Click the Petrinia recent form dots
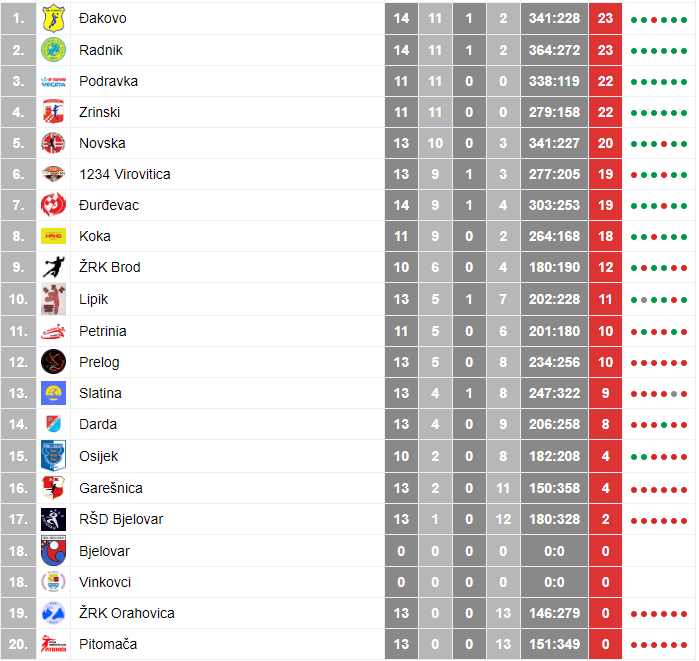This screenshot has height=661, width=699. tap(658, 332)
